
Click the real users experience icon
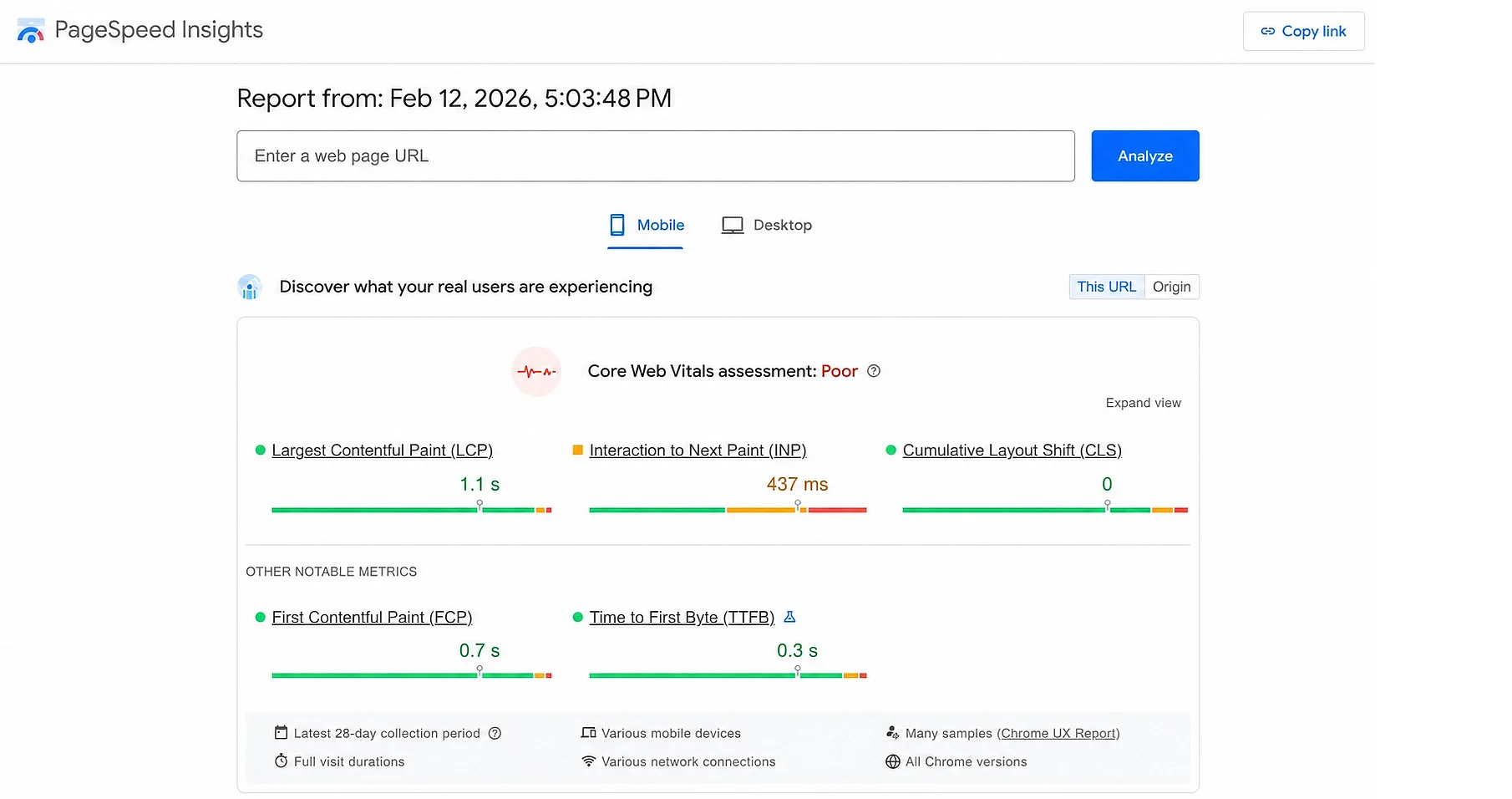coord(249,287)
